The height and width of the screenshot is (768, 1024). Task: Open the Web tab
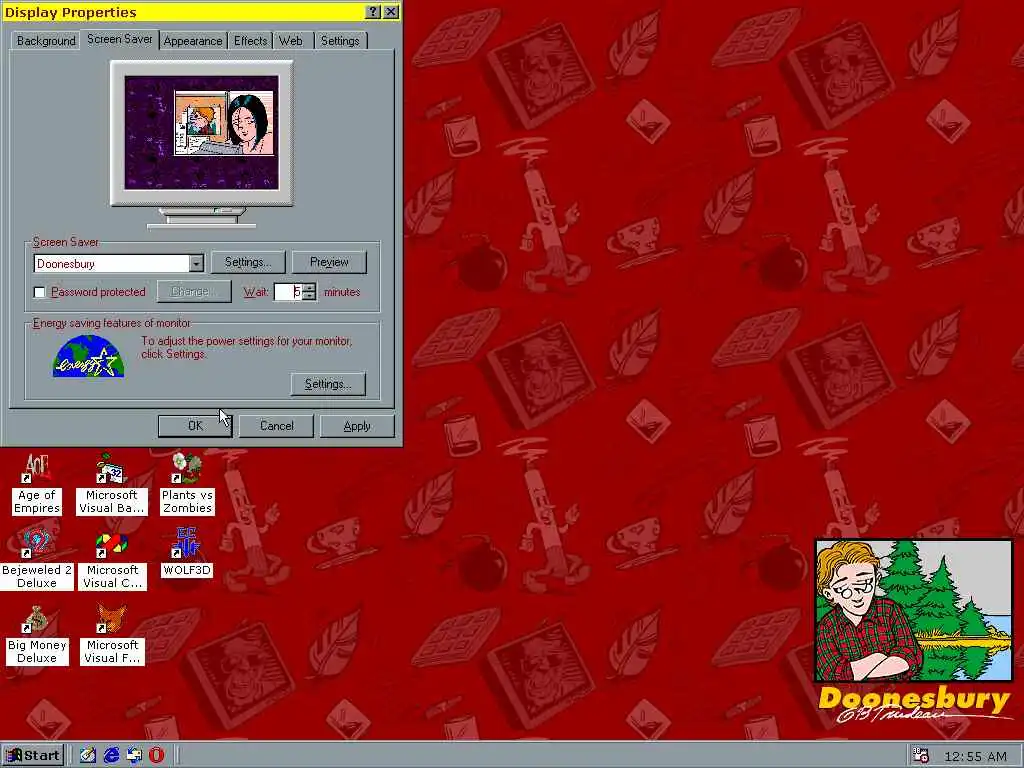(291, 40)
